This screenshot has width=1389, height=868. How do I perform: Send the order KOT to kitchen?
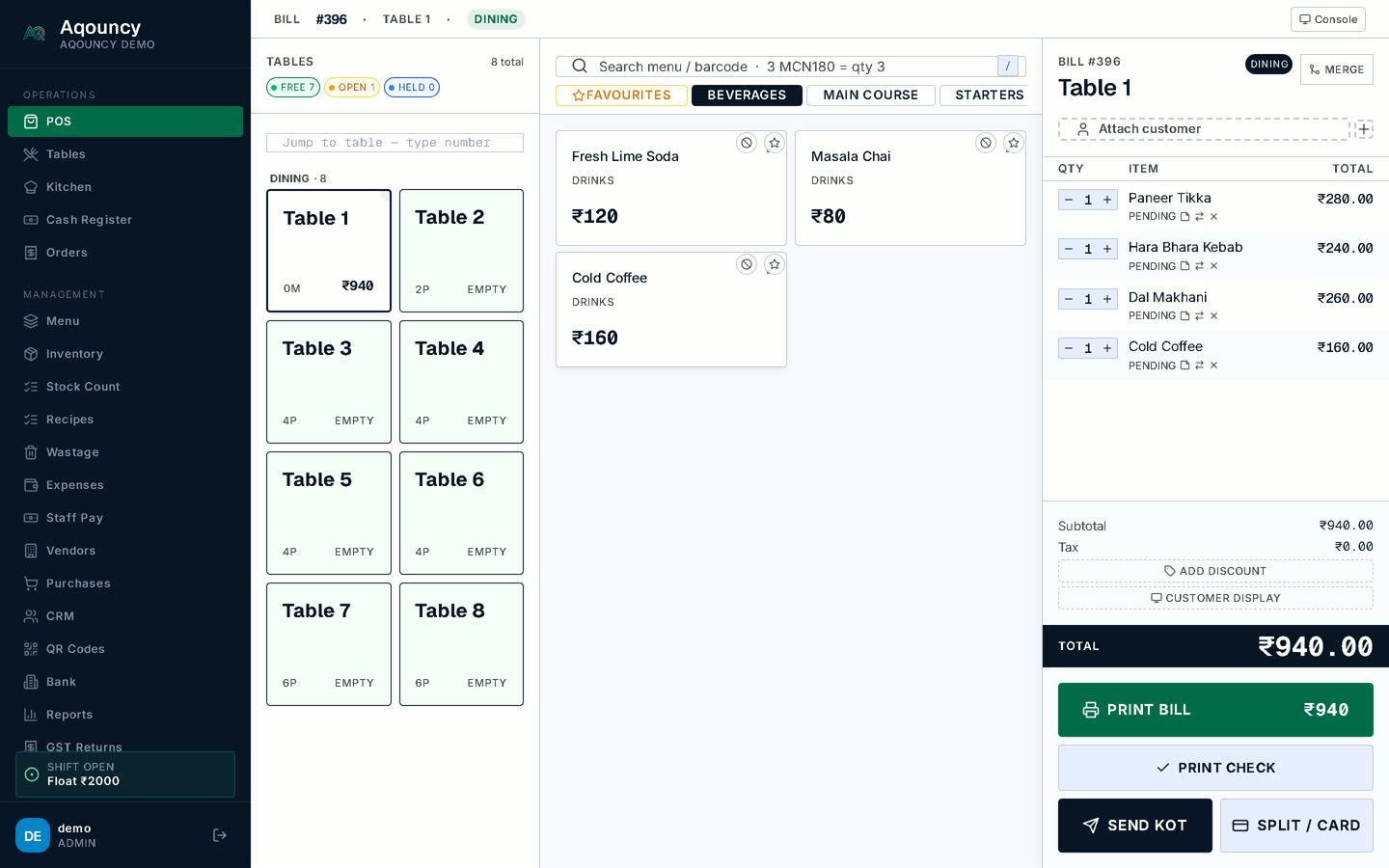coord(1135,826)
